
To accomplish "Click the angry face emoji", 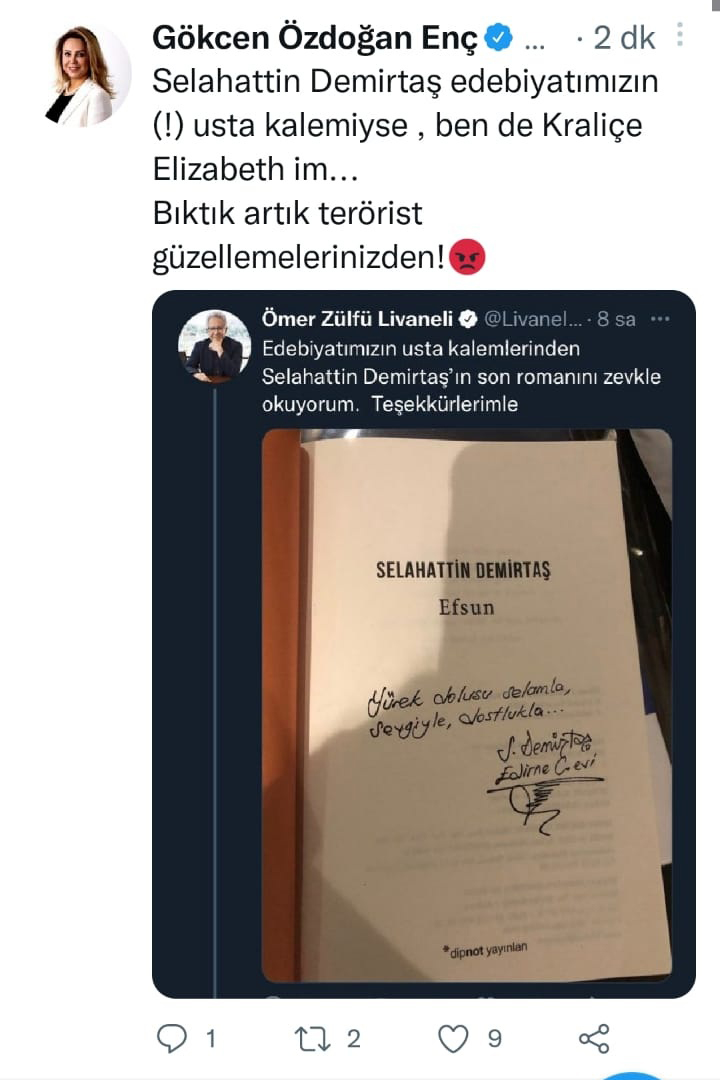I will (x=467, y=258).
